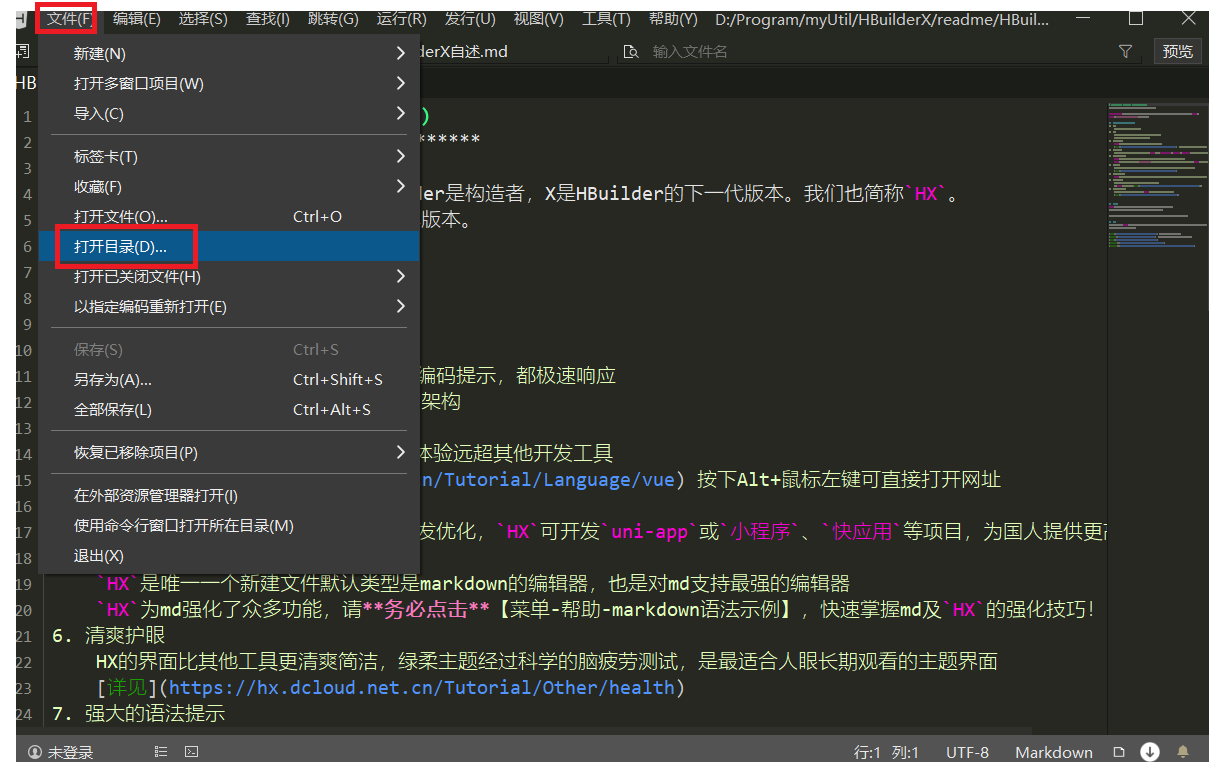Choose 打开文件(O)... menu entry

[x=229, y=216]
